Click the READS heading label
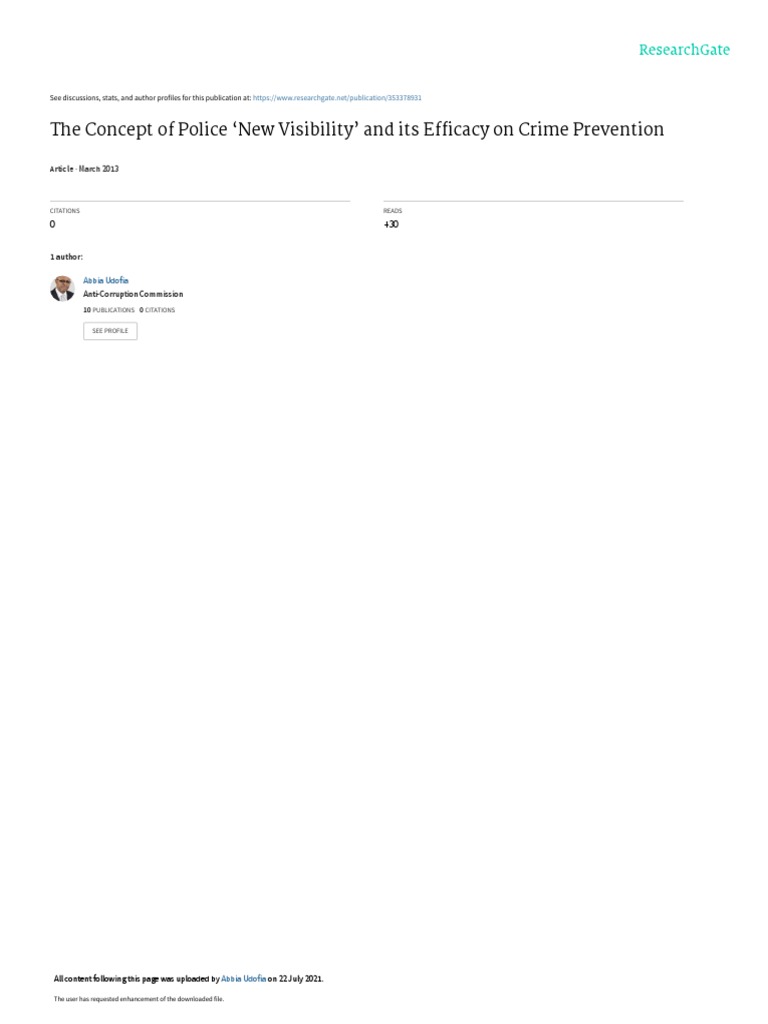 392,211
